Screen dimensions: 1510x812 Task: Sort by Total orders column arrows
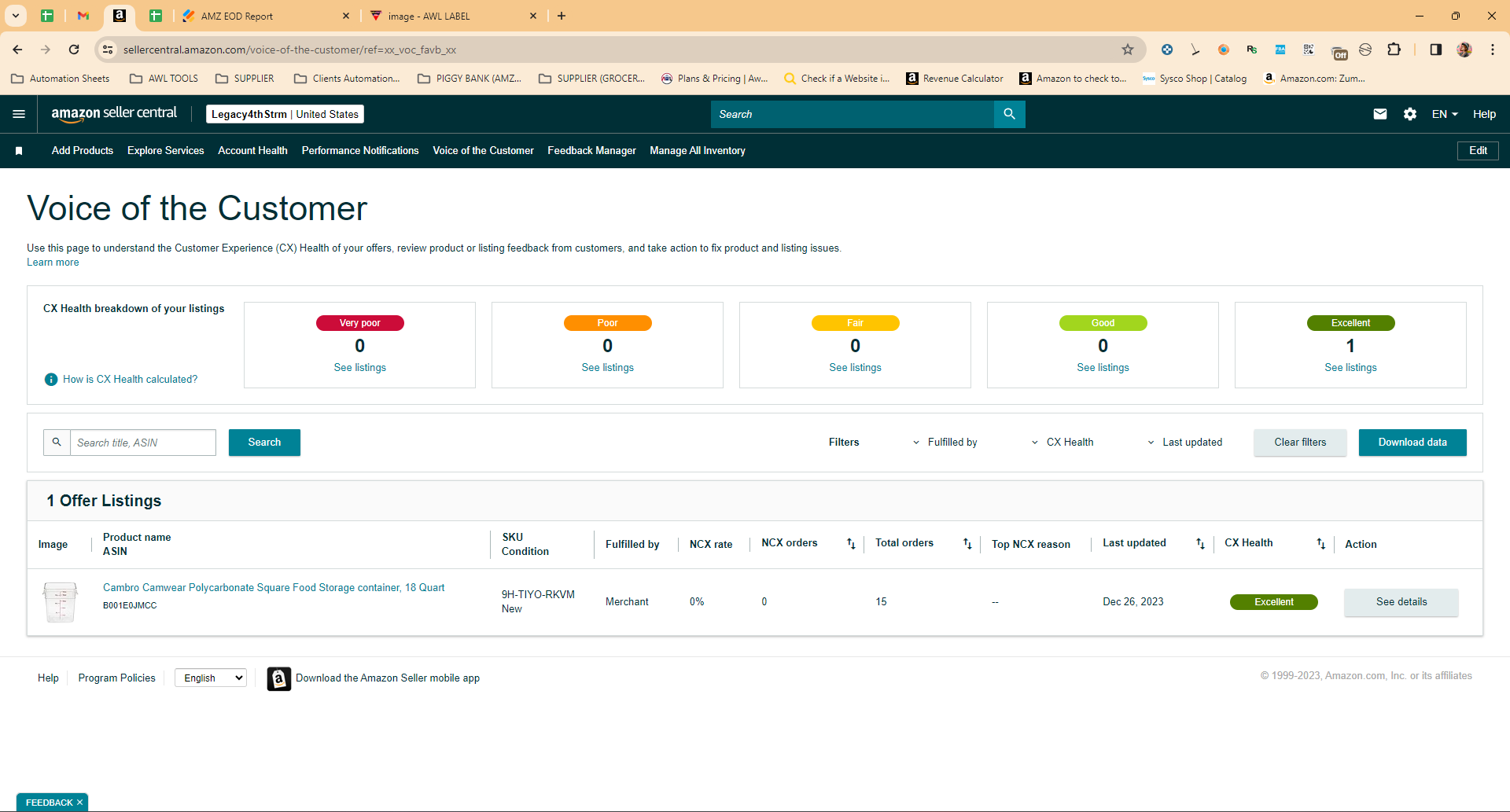tap(967, 544)
